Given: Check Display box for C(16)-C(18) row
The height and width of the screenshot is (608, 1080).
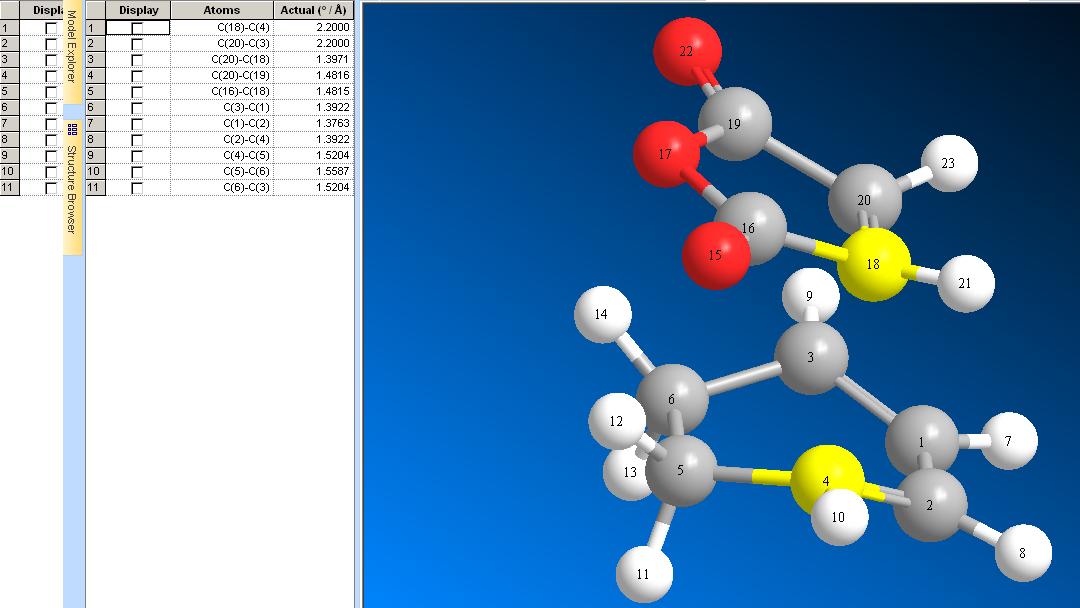Looking at the screenshot, I should coord(137,92).
